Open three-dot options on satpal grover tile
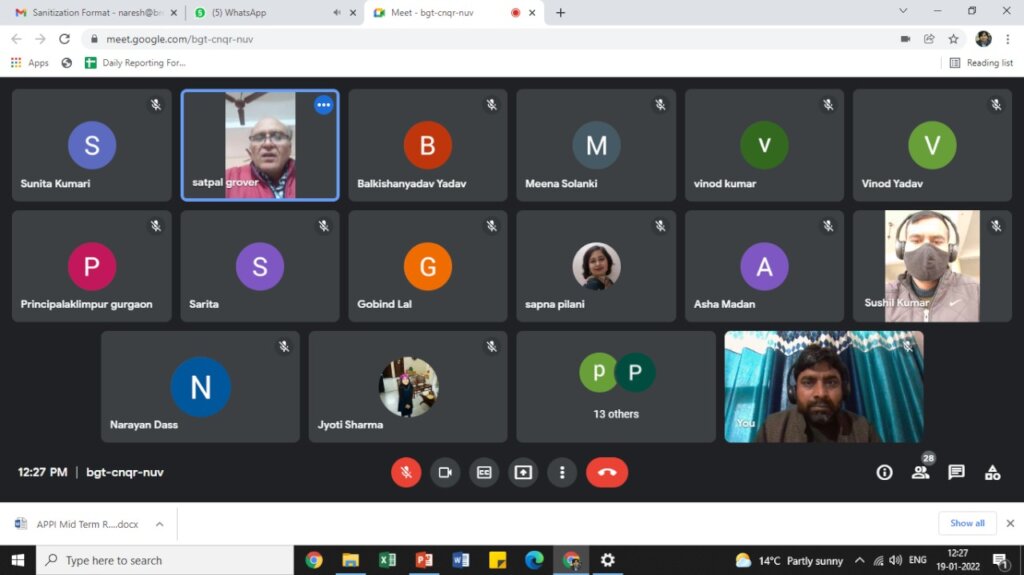The height and width of the screenshot is (575, 1024). click(323, 105)
